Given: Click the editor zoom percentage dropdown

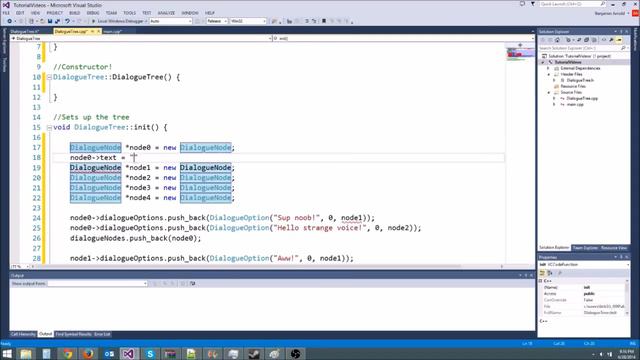Looking at the screenshot, I should tap(20, 267).
